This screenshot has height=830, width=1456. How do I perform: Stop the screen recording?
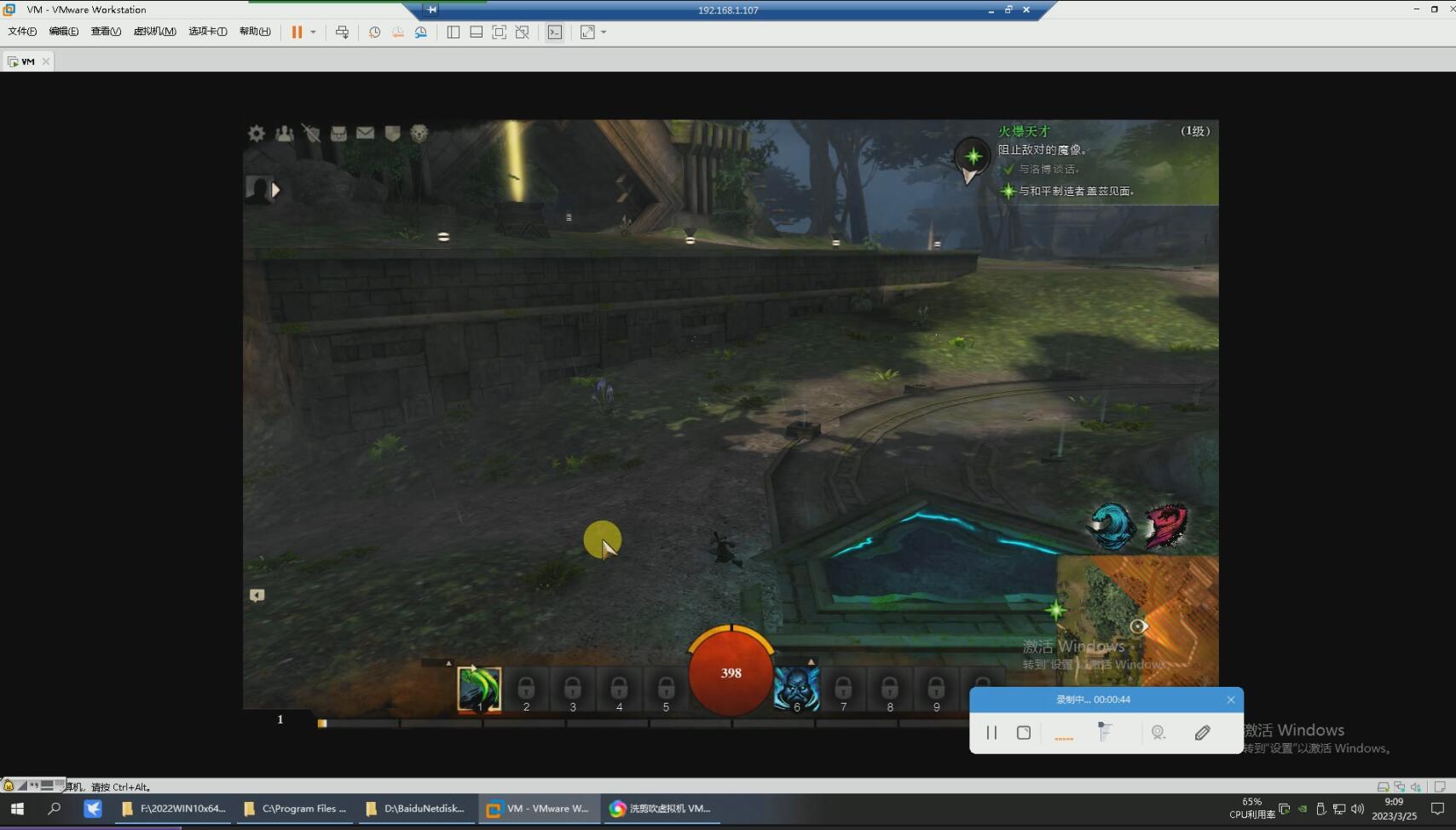1024,733
